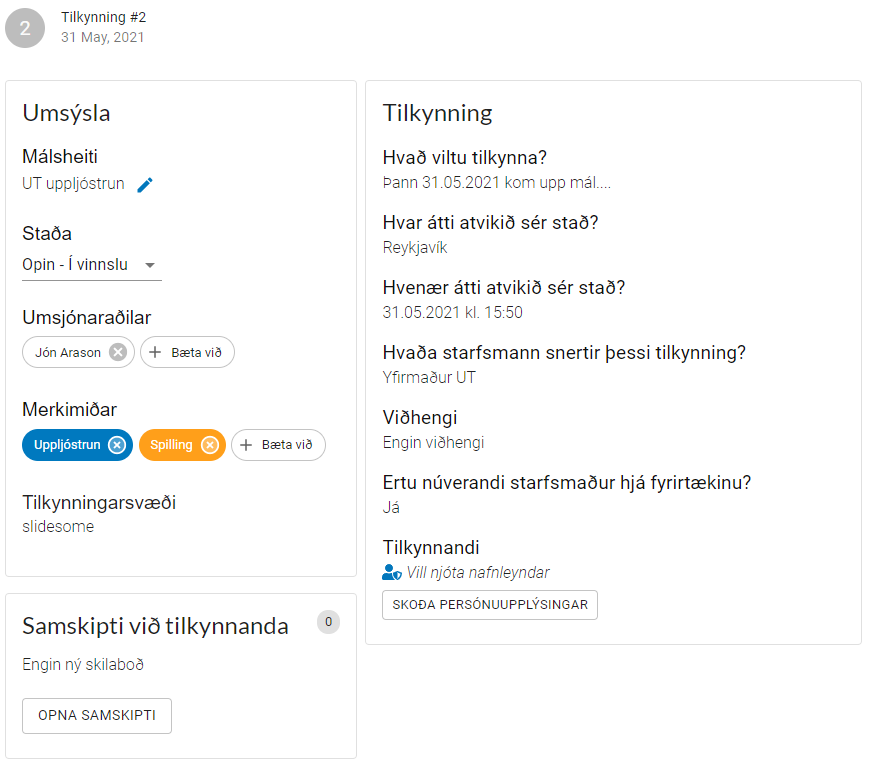
Task: Select the Spilling tag label
Action: pyautogui.click(x=171, y=445)
